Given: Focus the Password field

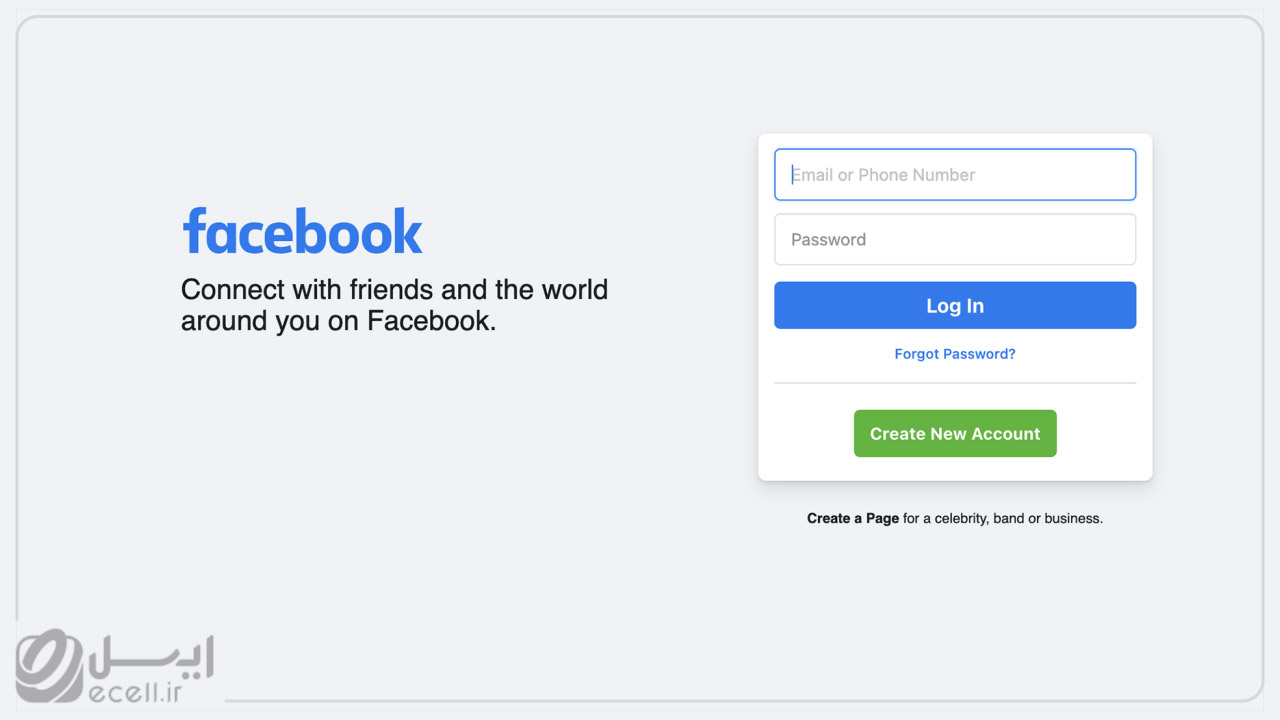Looking at the screenshot, I should (x=955, y=239).
